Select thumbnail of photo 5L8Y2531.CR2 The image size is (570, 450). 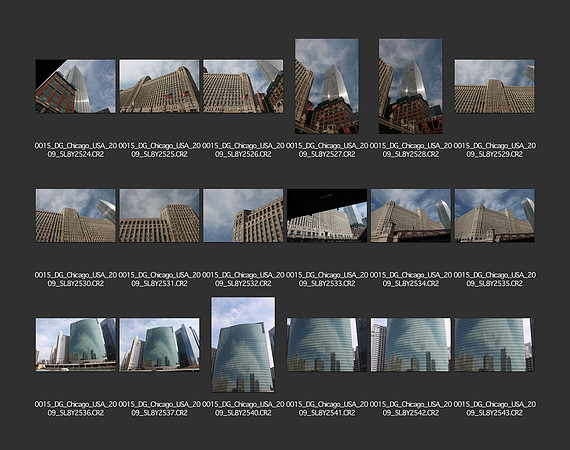pyautogui.click(x=159, y=216)
